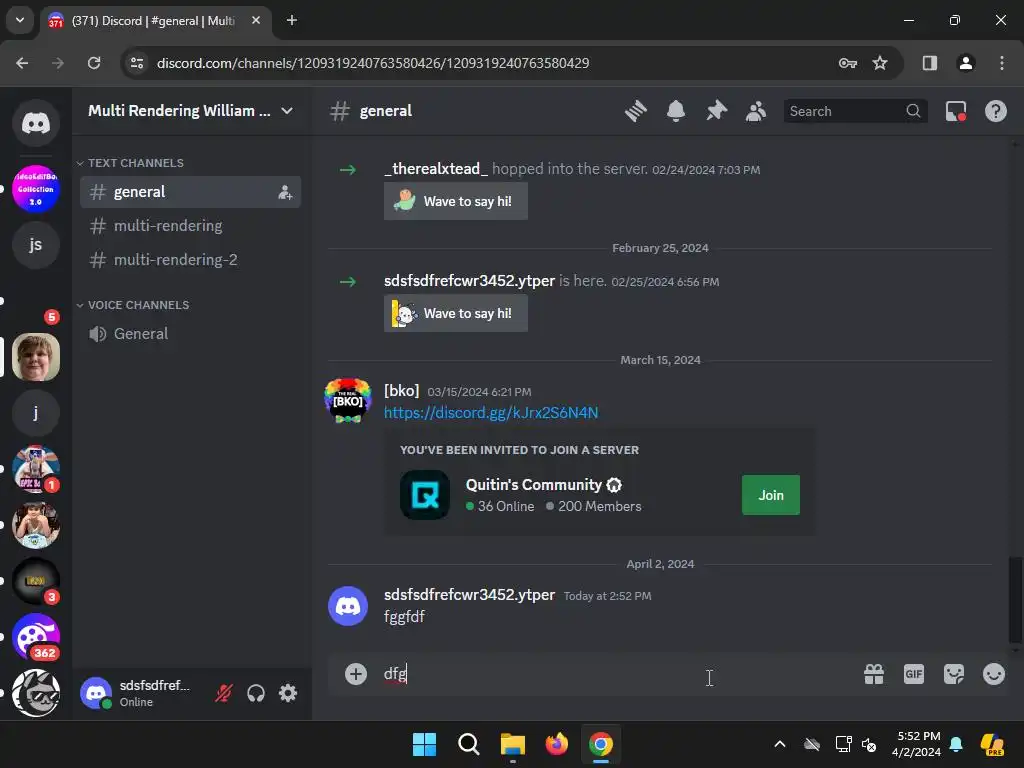
Task: Open the Inbox icon
Action: click(x=956, y=111)
